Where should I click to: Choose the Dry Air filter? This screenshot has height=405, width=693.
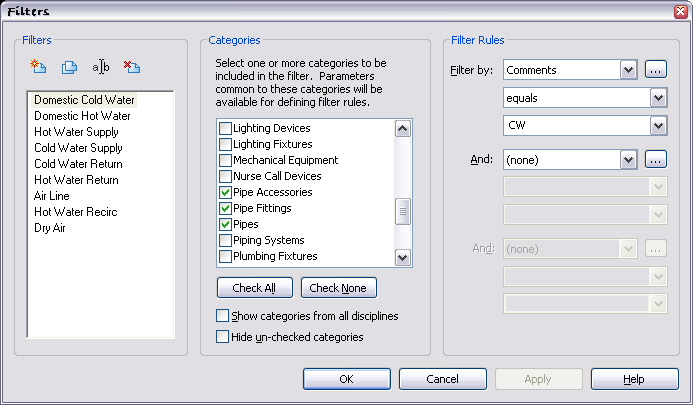(x=50, y=228)
